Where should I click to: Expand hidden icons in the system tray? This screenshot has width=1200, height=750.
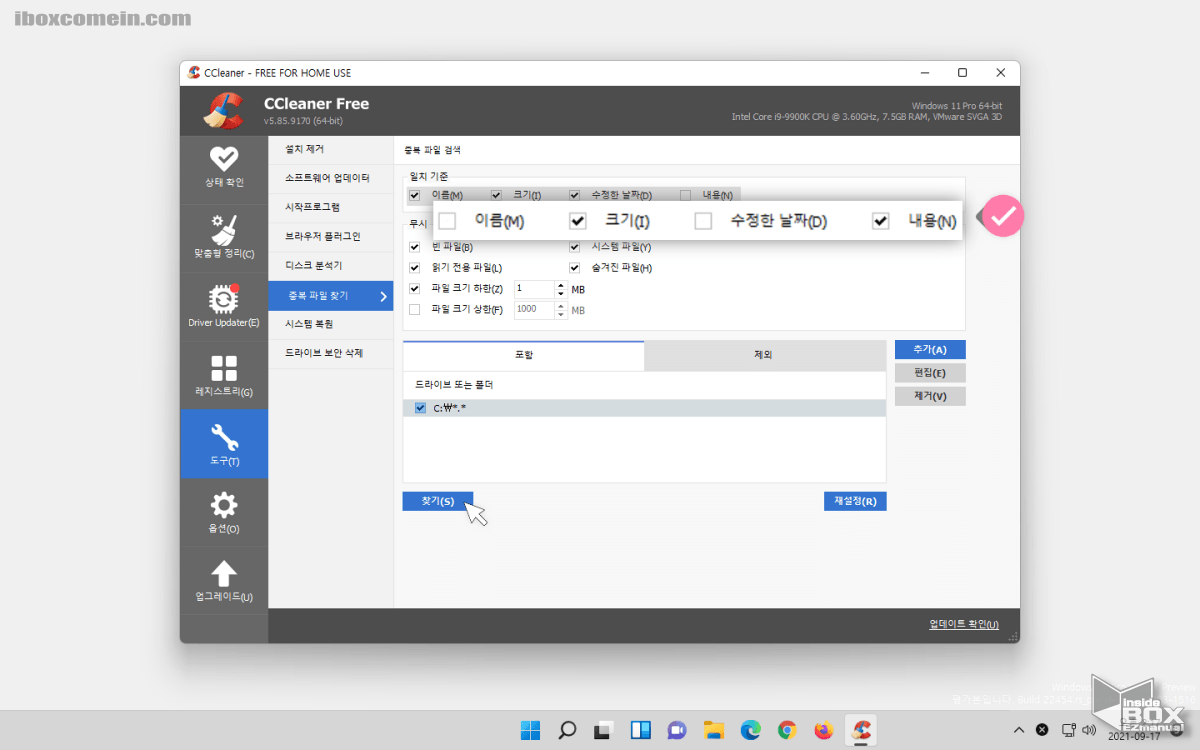coord(1018,730)
